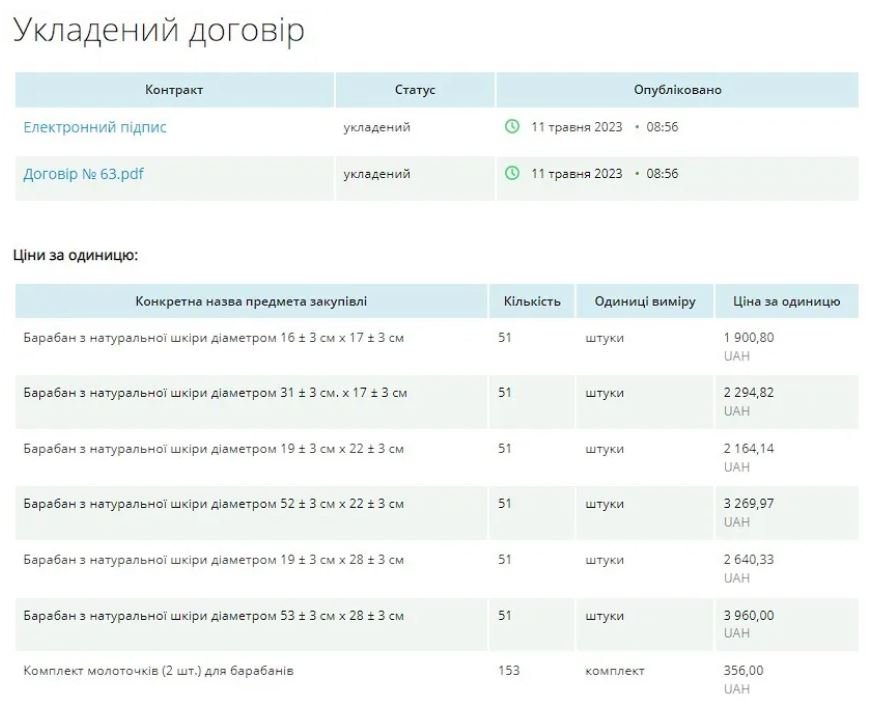Select the drum 52 ± 3 см x 22 row
This screenshot has height=711, width=889.
(213, 504)
